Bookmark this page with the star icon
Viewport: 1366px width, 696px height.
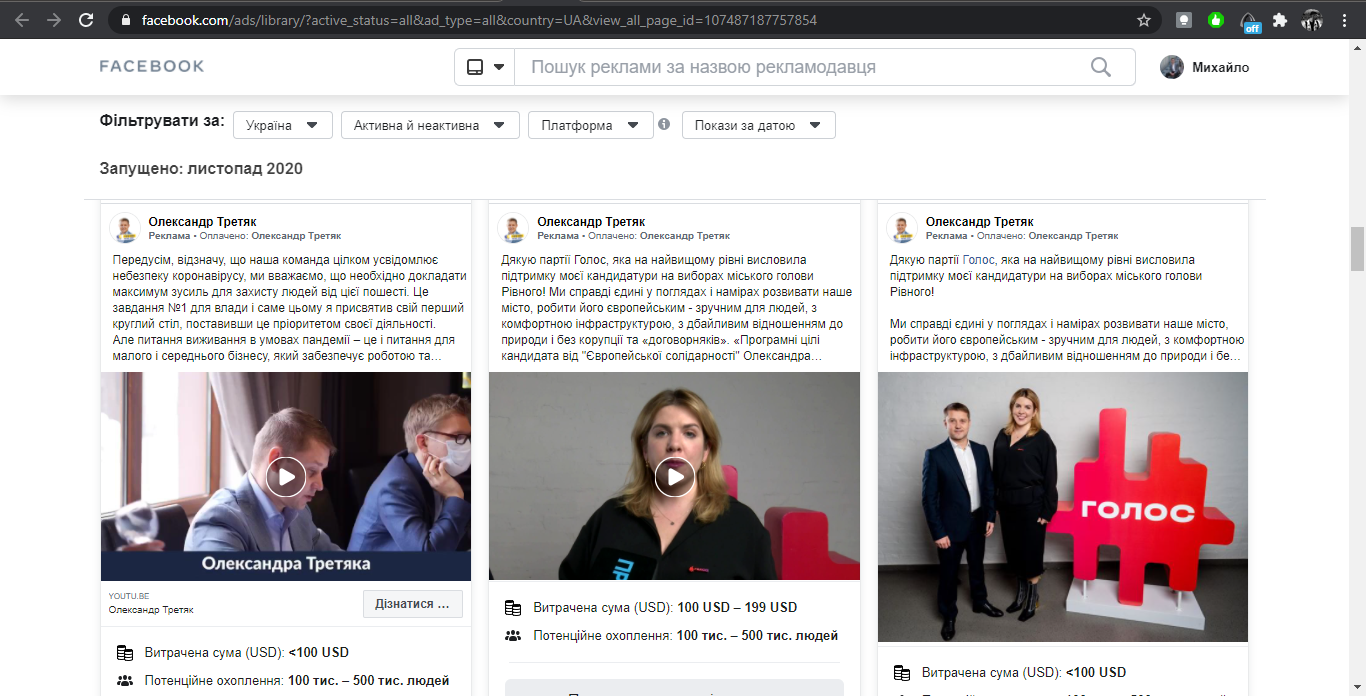click(x=1144, y=20)
